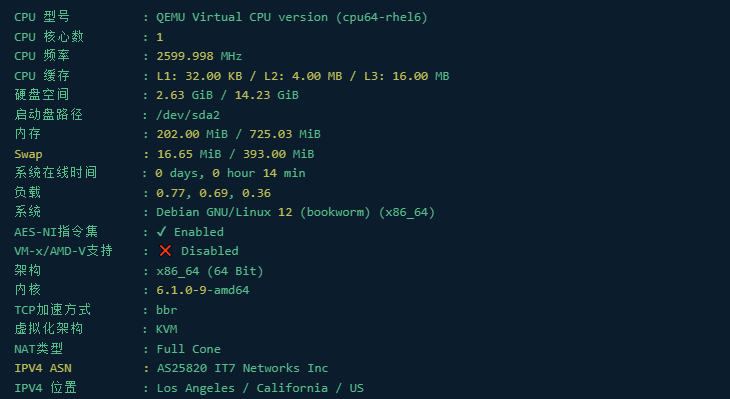Click the load average 0.77, 0.69, 0.36
Image resolution: width=730 pixels, height=399 pixels.
point(213,193)
